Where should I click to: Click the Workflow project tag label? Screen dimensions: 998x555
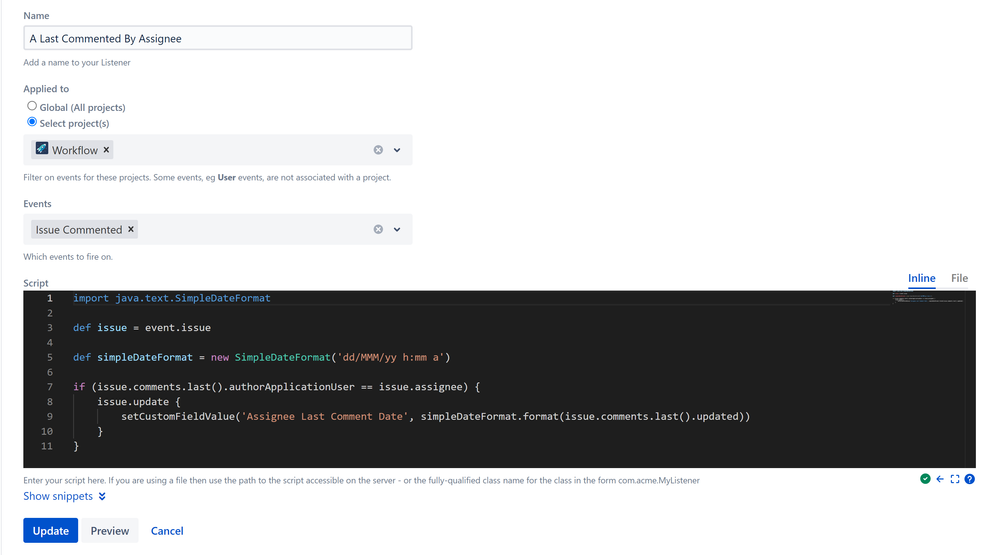pos(75,150)
